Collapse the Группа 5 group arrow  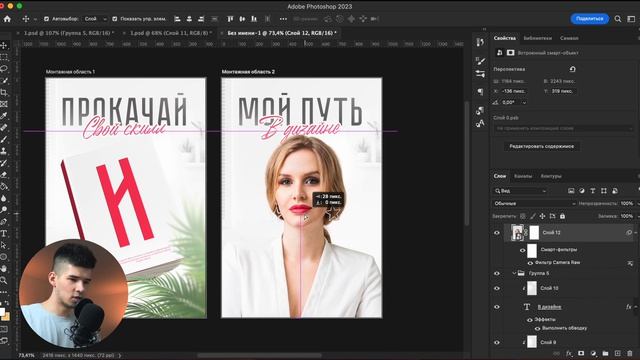[x=514, y=273]
